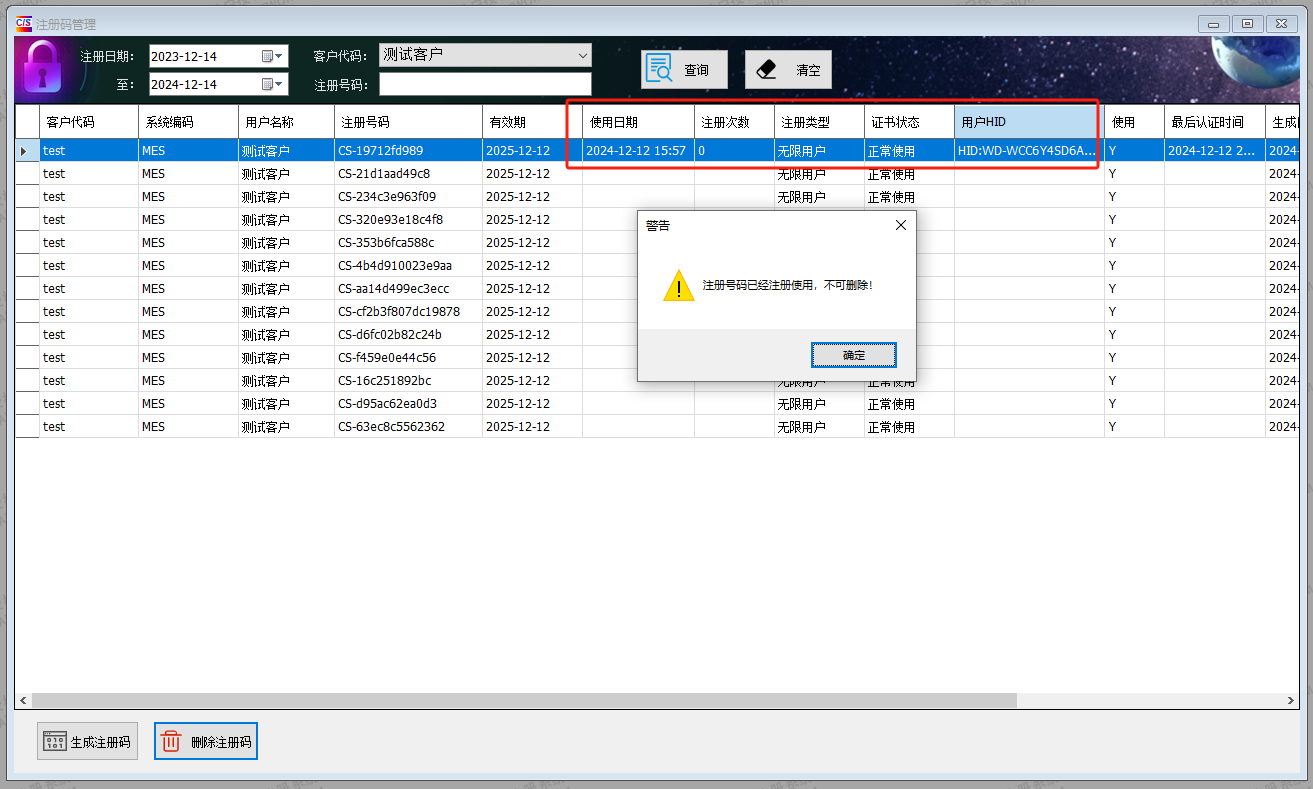
Task: Click the 删除注册码 trash button
Action: tap(206, 741)
